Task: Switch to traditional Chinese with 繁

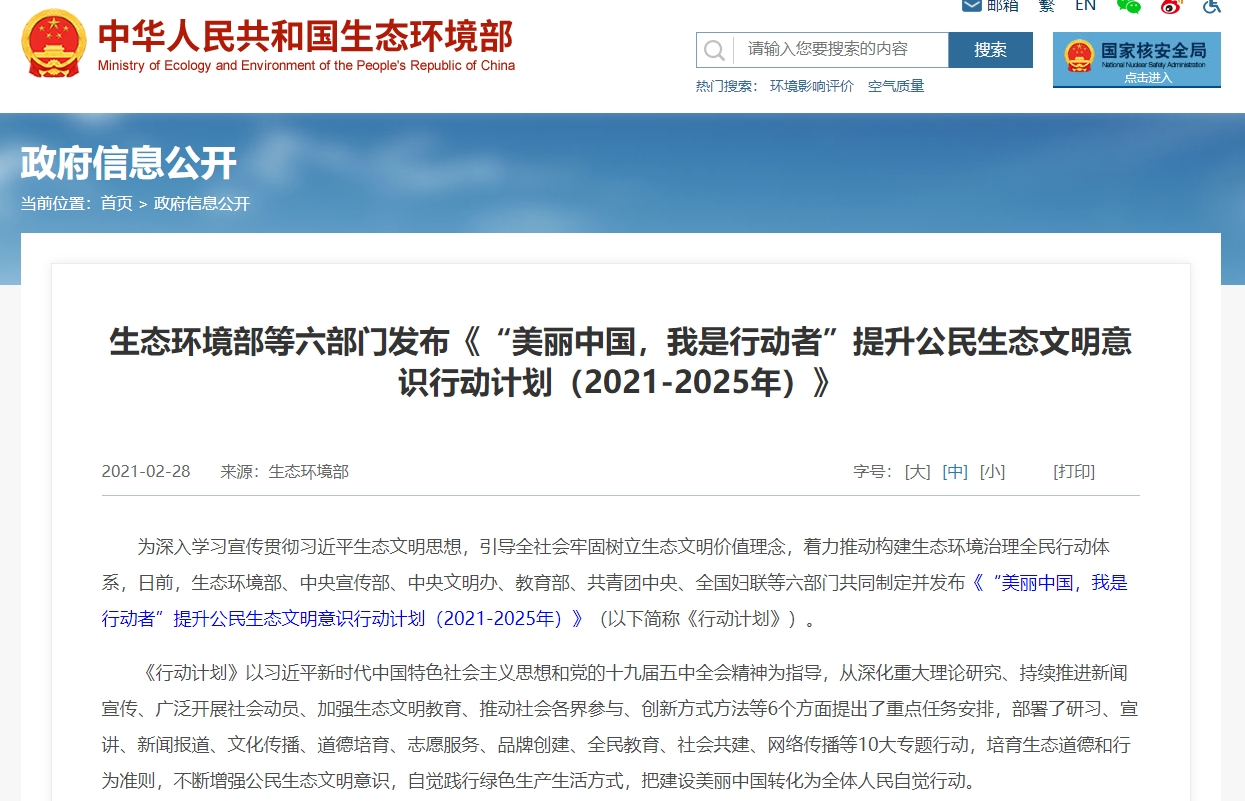Action: (1046, 5)
